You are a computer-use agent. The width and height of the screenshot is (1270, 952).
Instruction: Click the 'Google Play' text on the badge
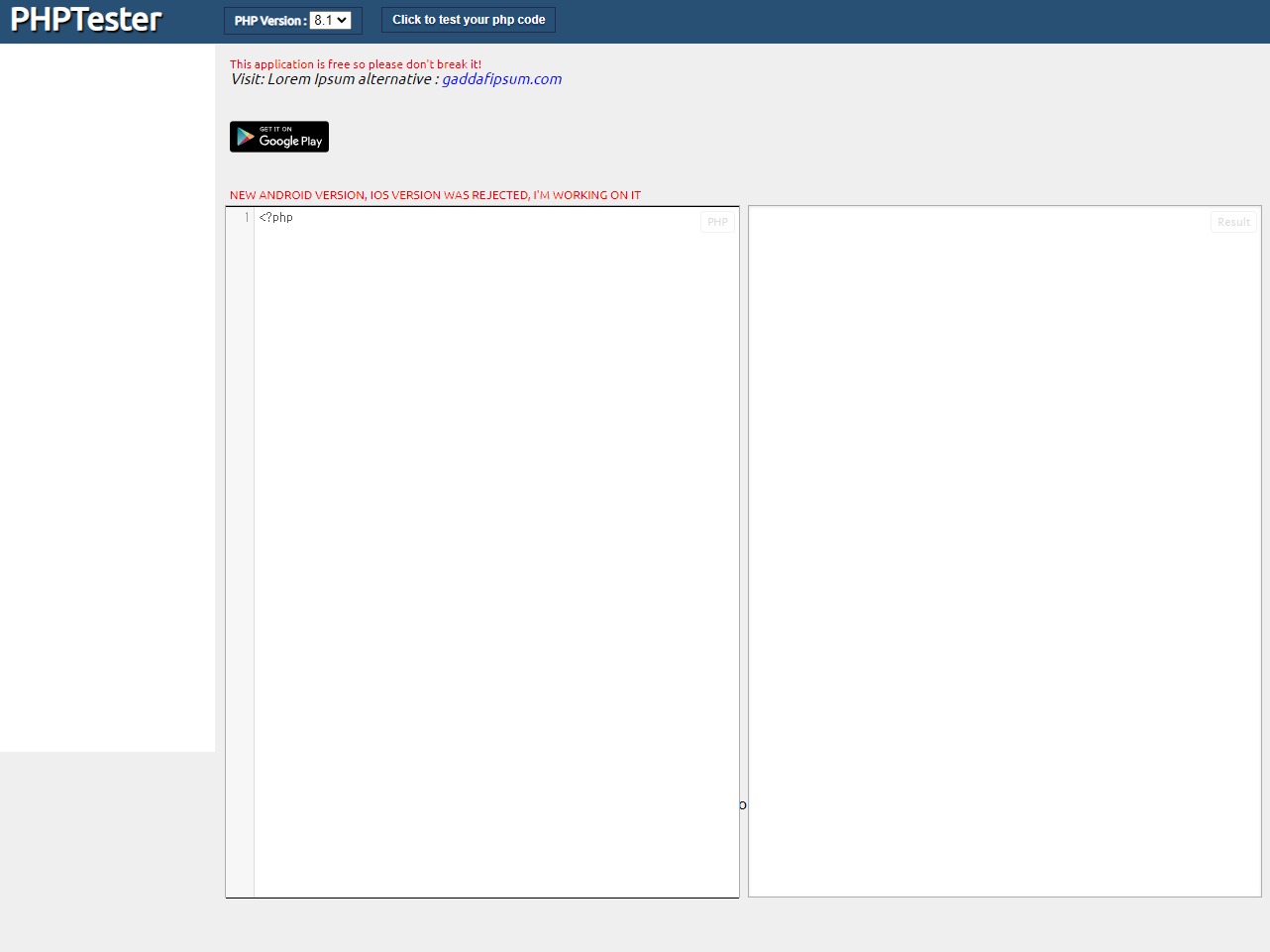click(290, 141)
